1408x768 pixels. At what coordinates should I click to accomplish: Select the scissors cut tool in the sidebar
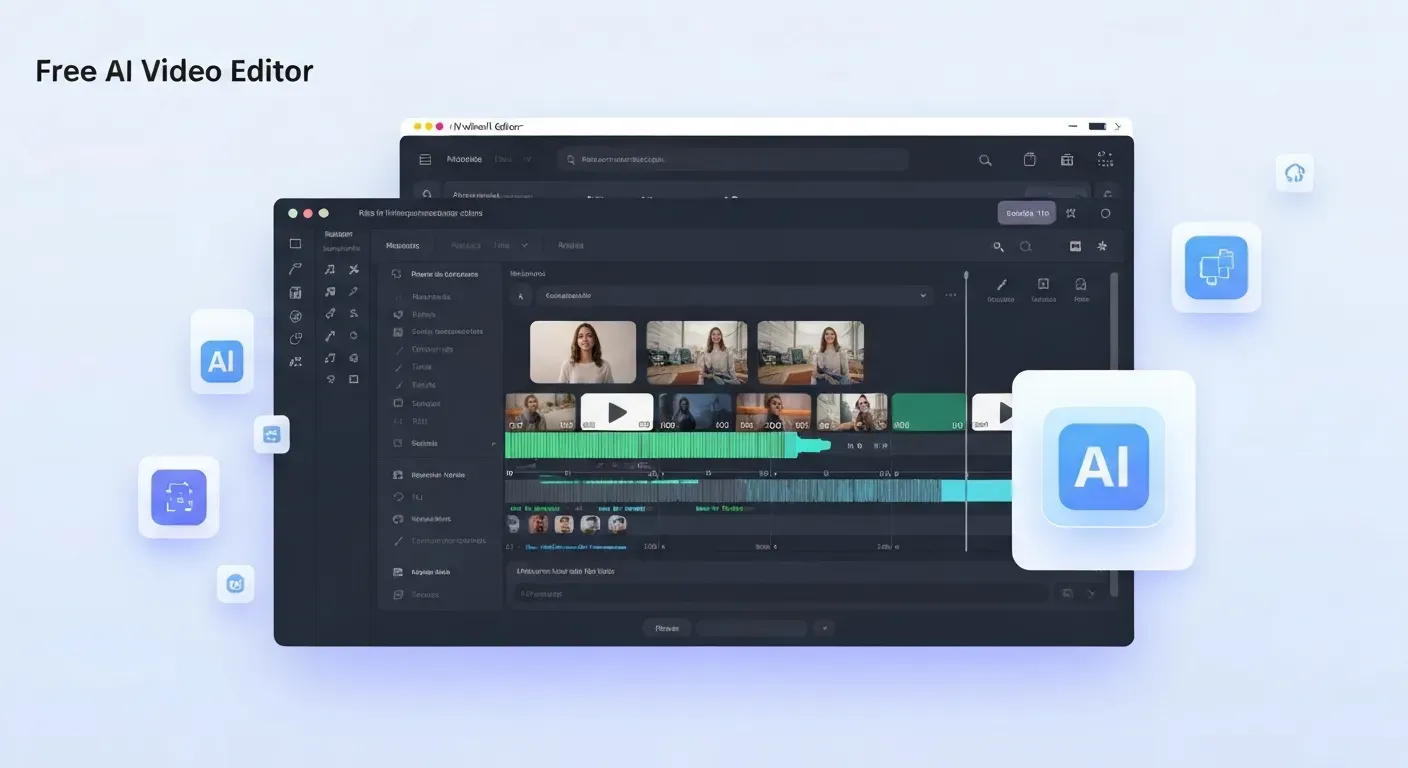coord(355,269)
